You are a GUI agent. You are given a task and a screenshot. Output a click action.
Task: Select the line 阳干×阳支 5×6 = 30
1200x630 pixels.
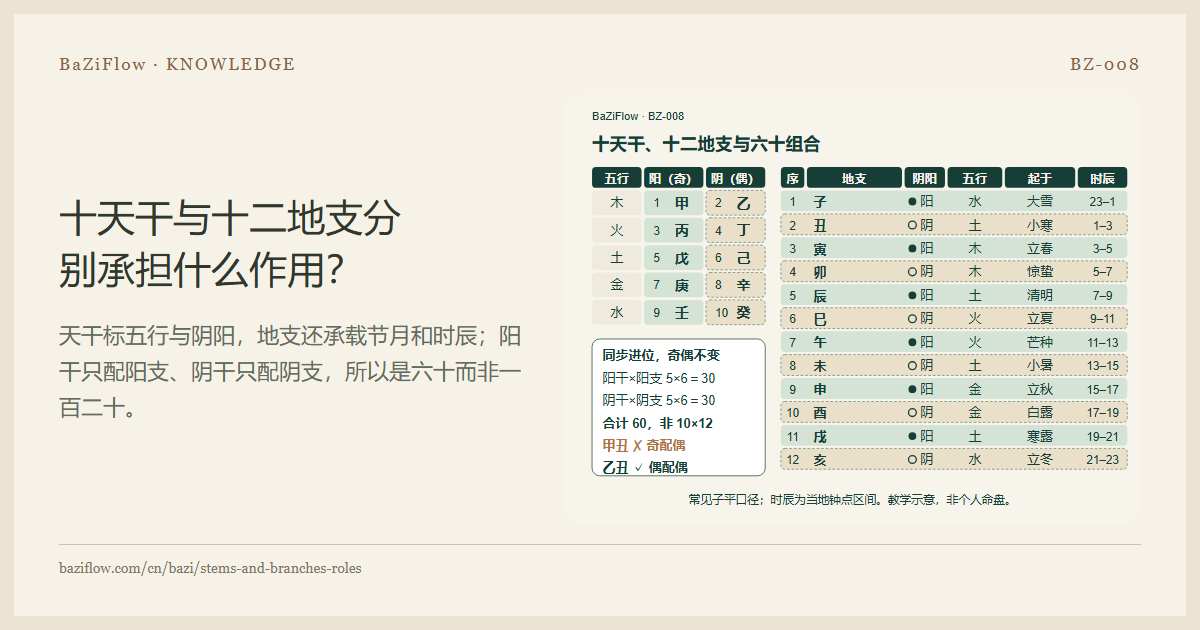(658, 378)
